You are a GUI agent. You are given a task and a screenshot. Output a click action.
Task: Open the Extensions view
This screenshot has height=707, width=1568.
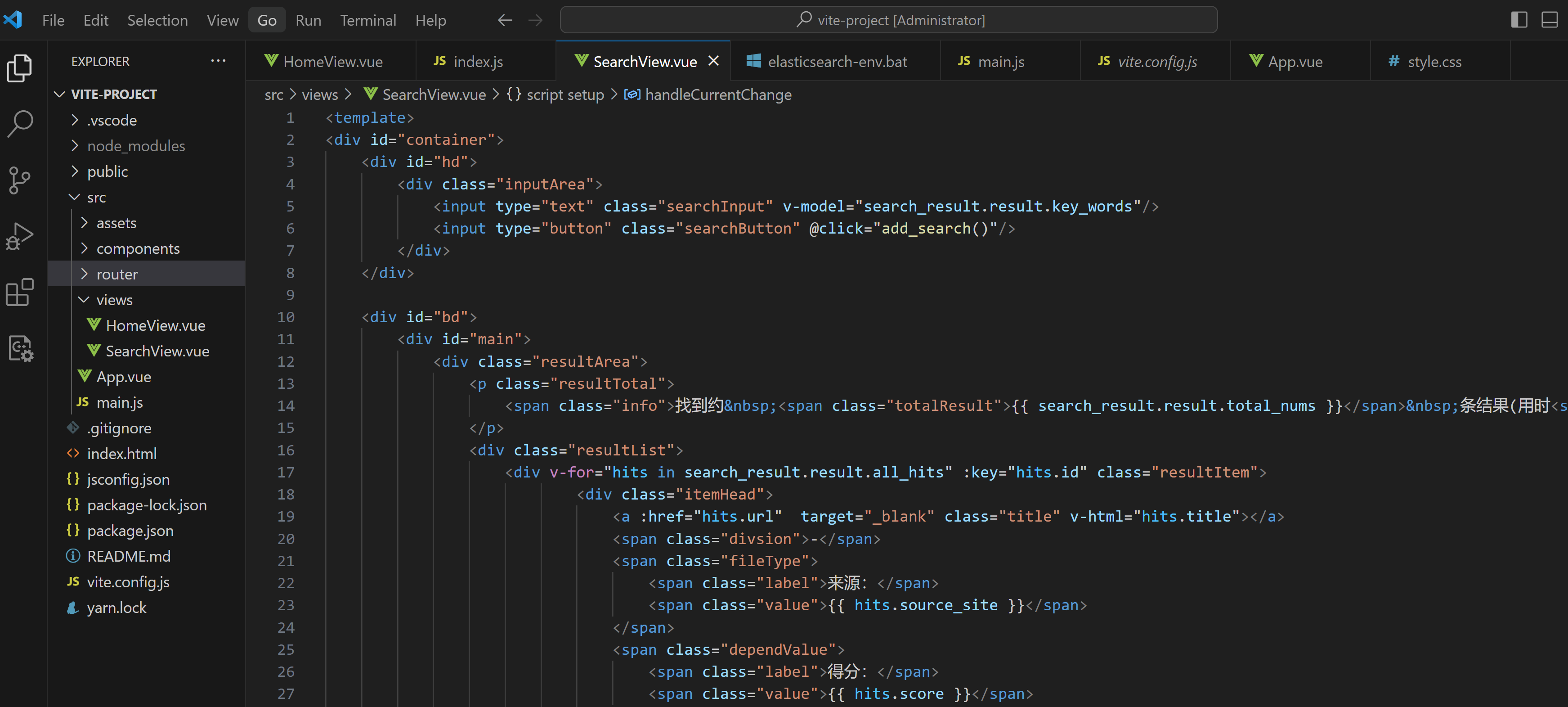[x=20, y=293]
